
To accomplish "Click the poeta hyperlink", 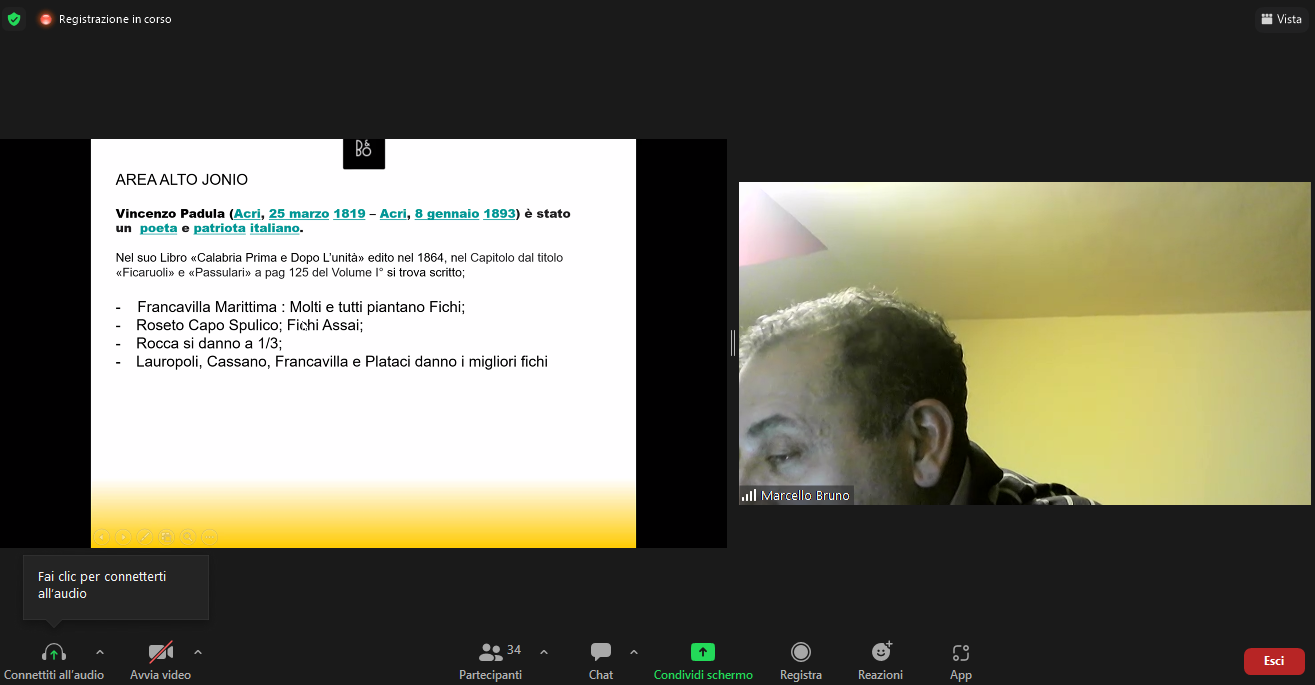I will pos(158,228).
